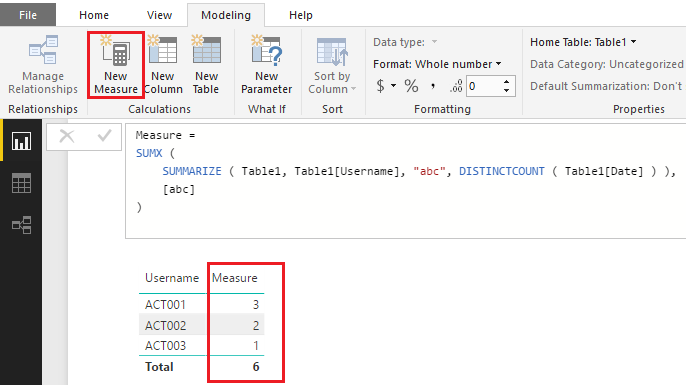Click Measure value 3 for ACT001
This screenshot has width=686, height=385.
[x=256, y=304]
